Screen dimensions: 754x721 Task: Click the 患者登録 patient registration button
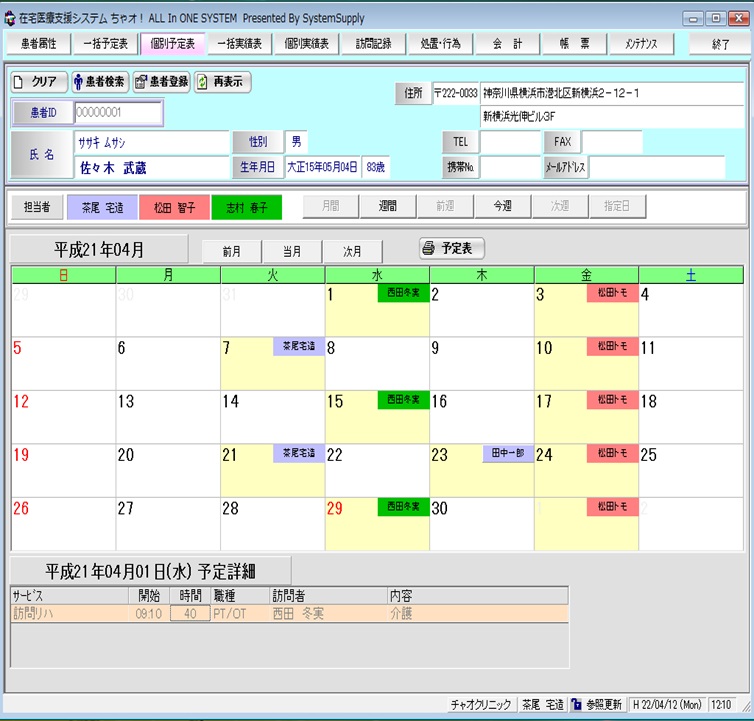tap(161, 82)
